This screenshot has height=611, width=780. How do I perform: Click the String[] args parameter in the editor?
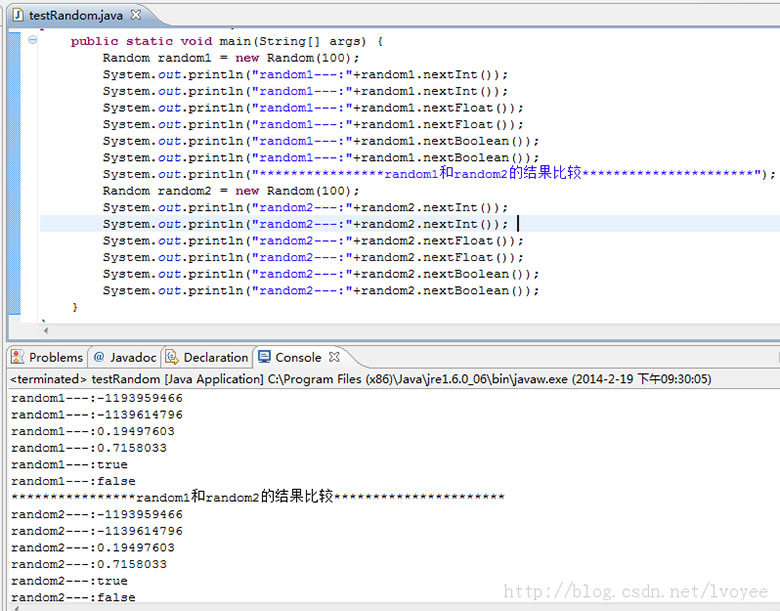322,41
